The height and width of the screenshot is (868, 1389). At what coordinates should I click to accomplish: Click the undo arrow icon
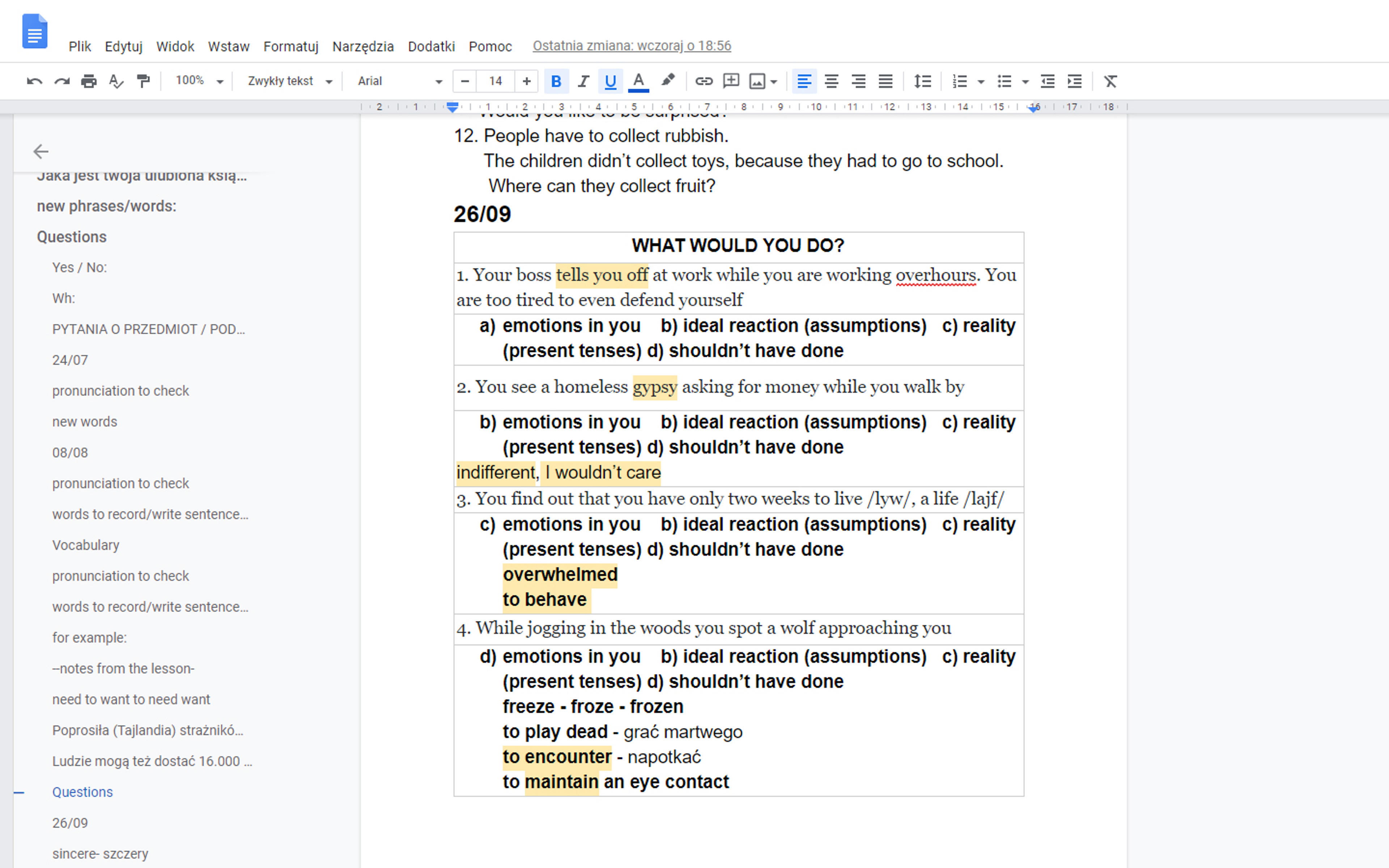pyautogui.click(x=34, y=81)
